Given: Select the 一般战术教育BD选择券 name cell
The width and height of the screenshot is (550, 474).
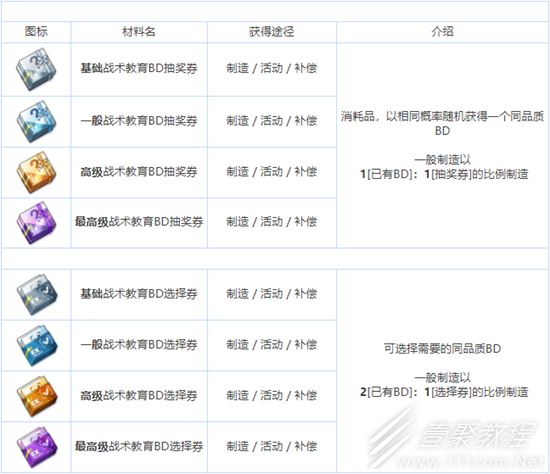Looking at the screenshot, I should [139, 345].
